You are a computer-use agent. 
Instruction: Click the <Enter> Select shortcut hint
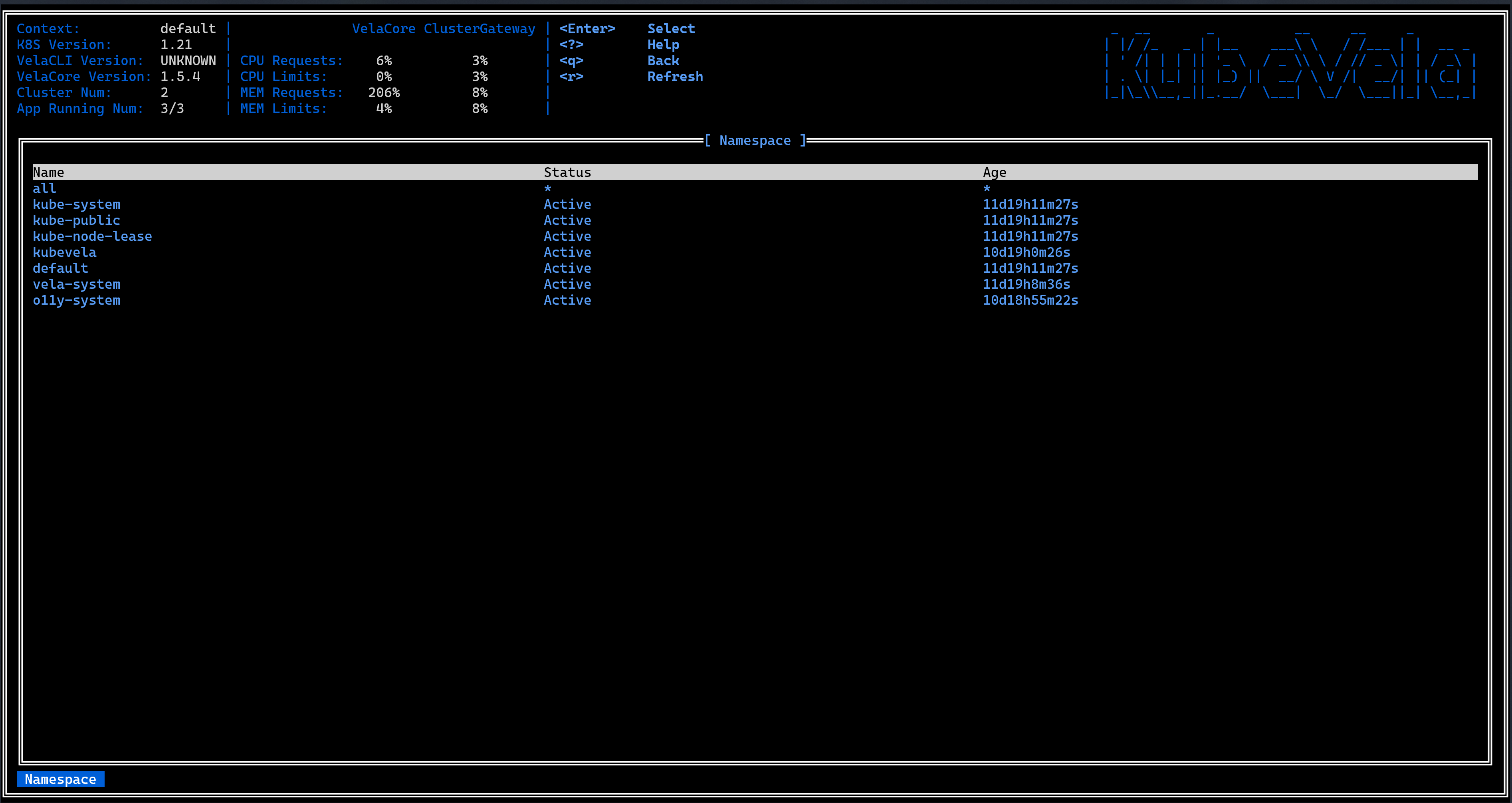click(x=627, y=29)
